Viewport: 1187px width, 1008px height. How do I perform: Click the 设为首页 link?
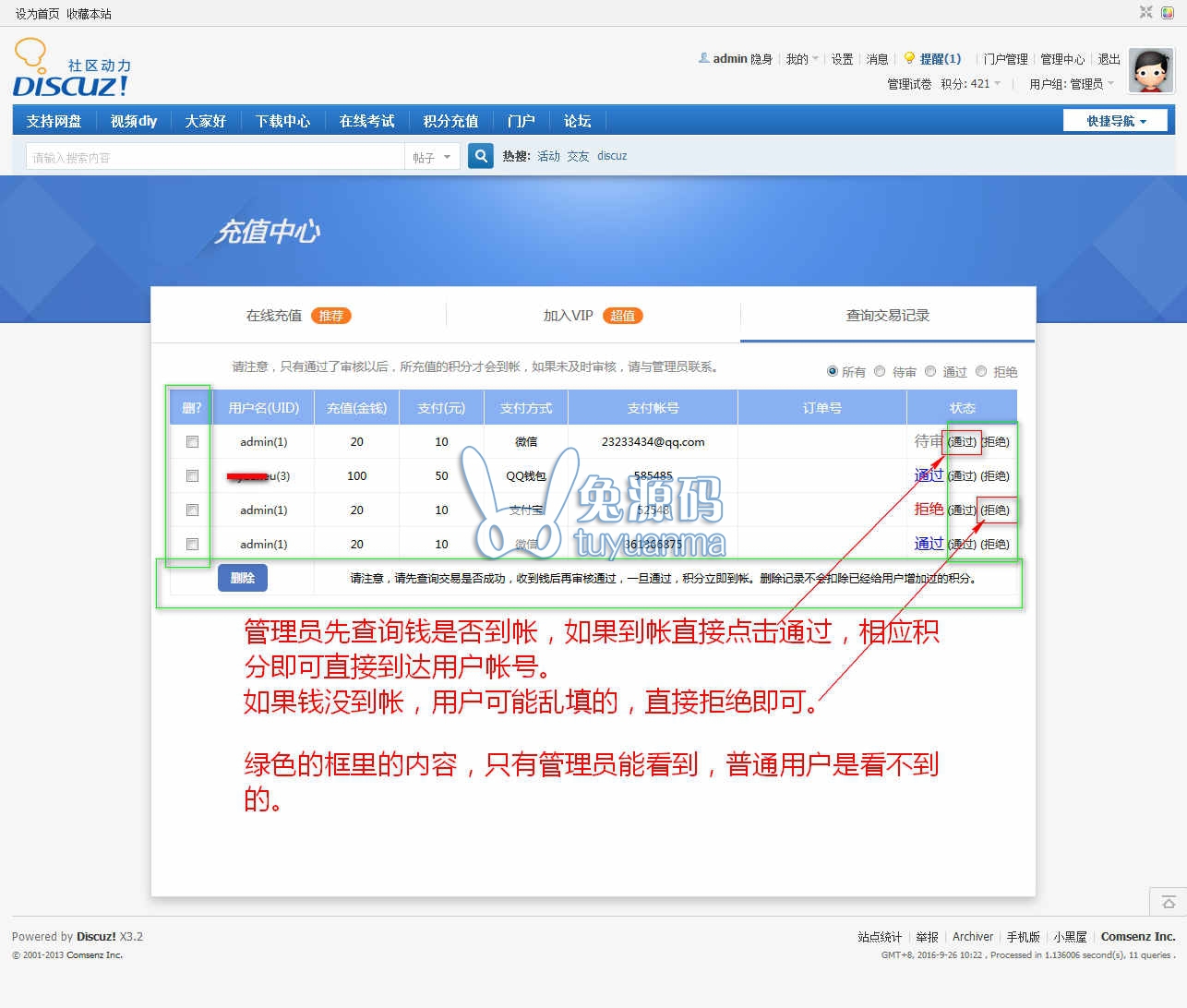37,14
